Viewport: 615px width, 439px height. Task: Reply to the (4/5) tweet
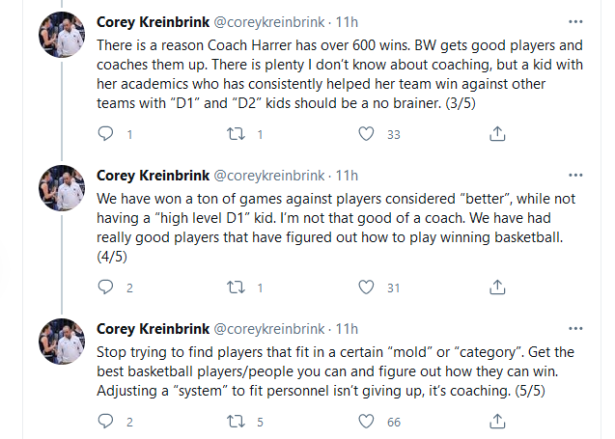pyautogui.click(x=108, y=288)
